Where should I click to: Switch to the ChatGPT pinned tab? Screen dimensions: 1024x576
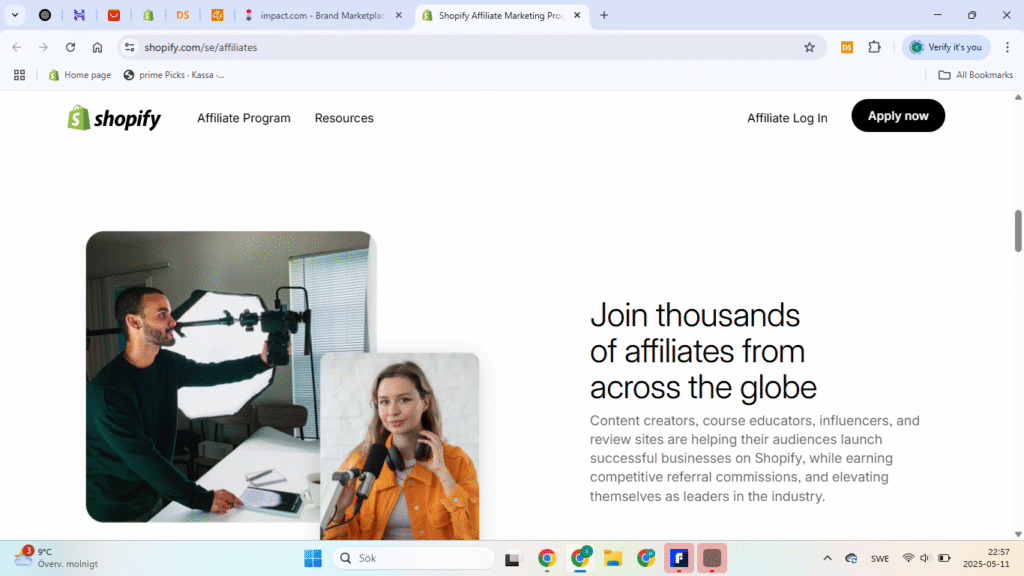pos(45,15)
